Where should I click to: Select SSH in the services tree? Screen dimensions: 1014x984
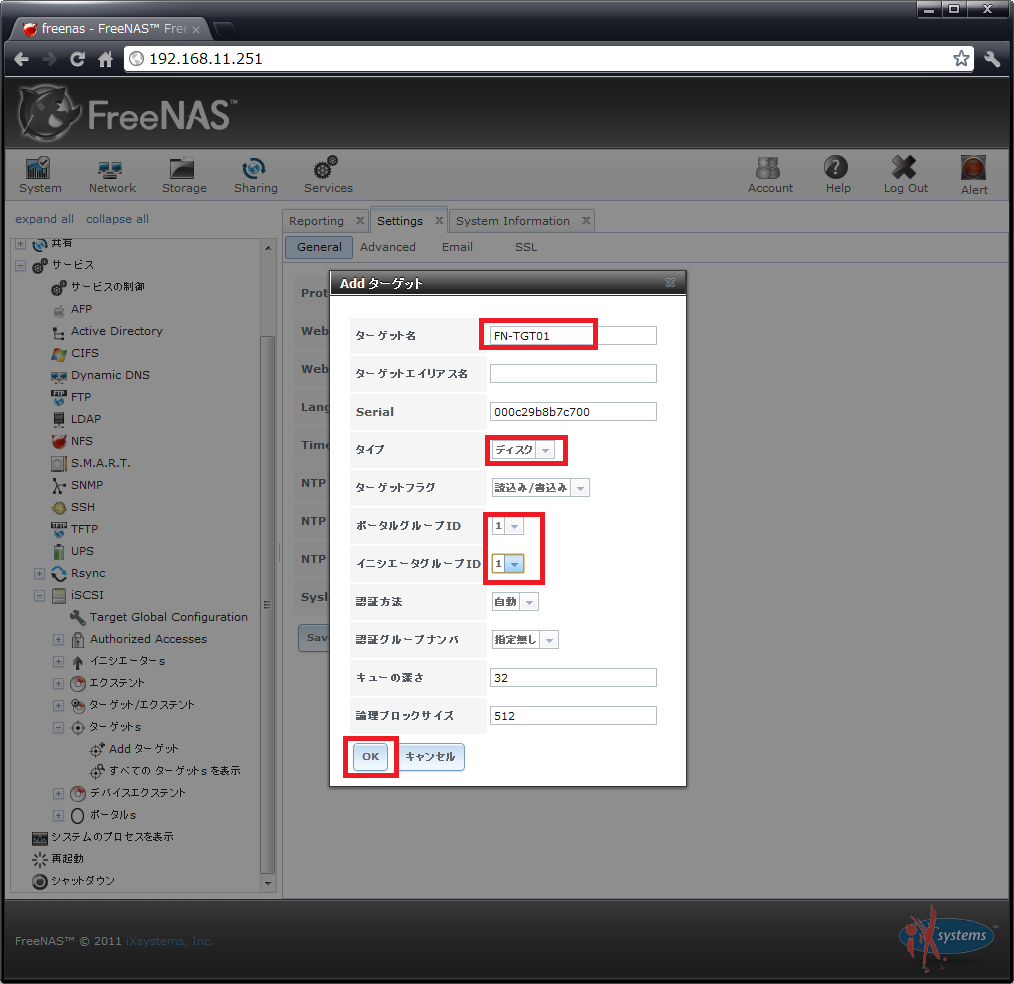coord(83,507)
